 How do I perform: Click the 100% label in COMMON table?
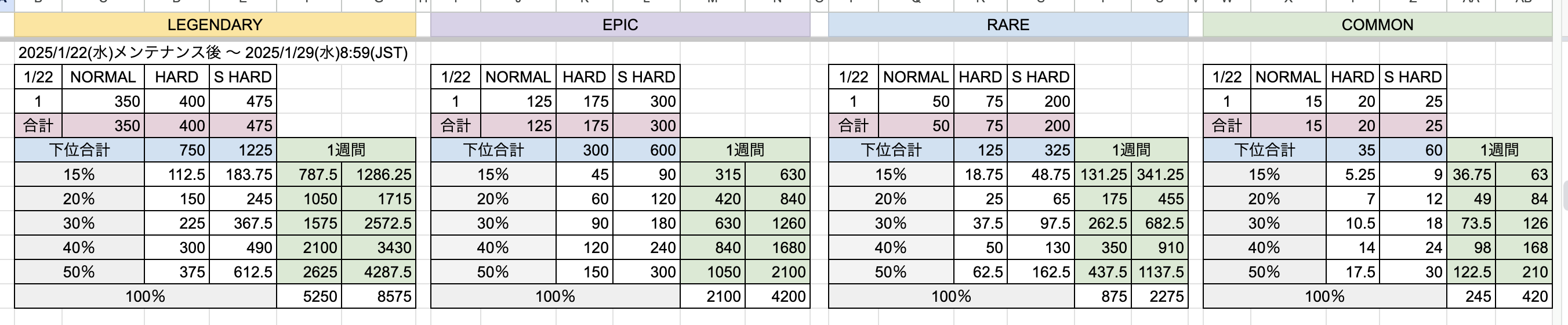(x=1324, y=297)
